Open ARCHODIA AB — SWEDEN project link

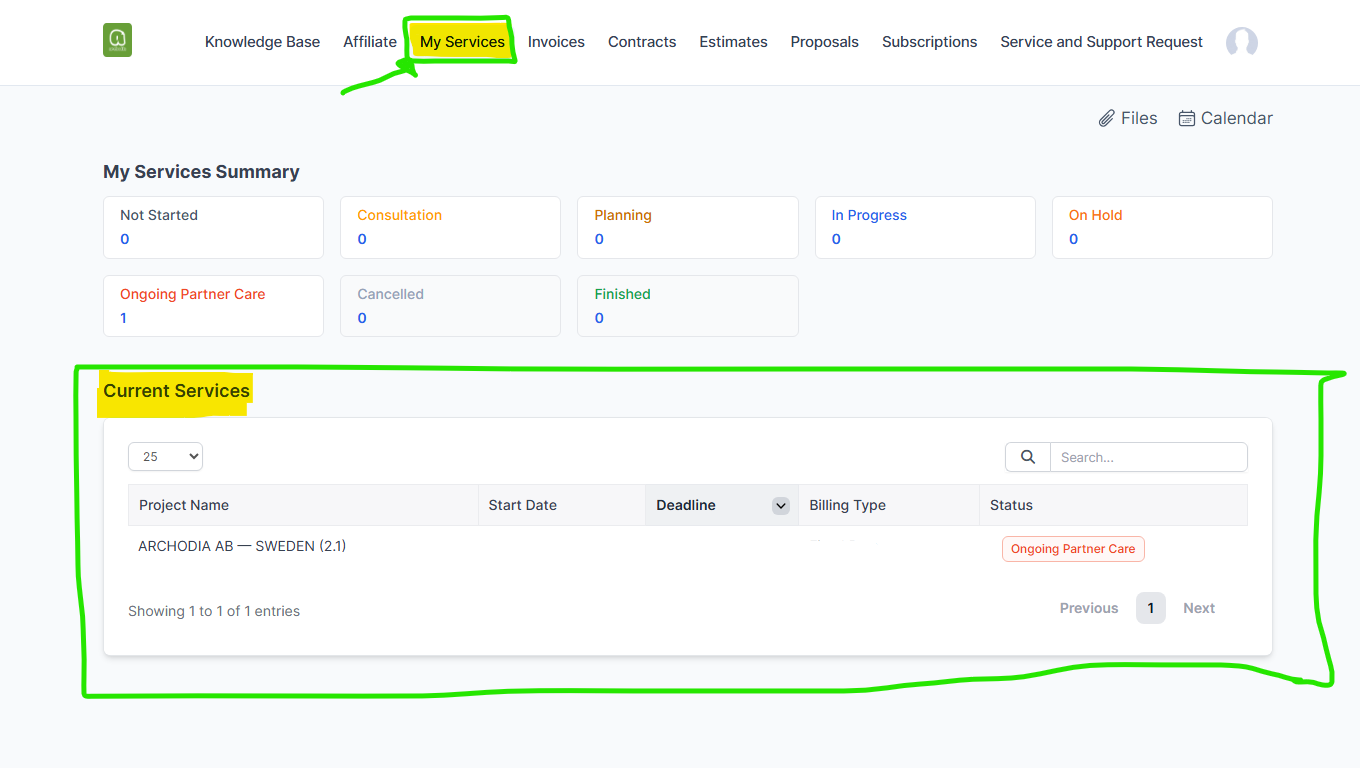242,546
